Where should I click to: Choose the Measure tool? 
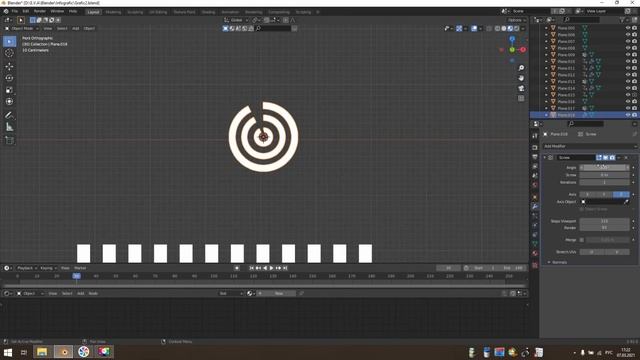pyautogui.click(x=9, y=127)
